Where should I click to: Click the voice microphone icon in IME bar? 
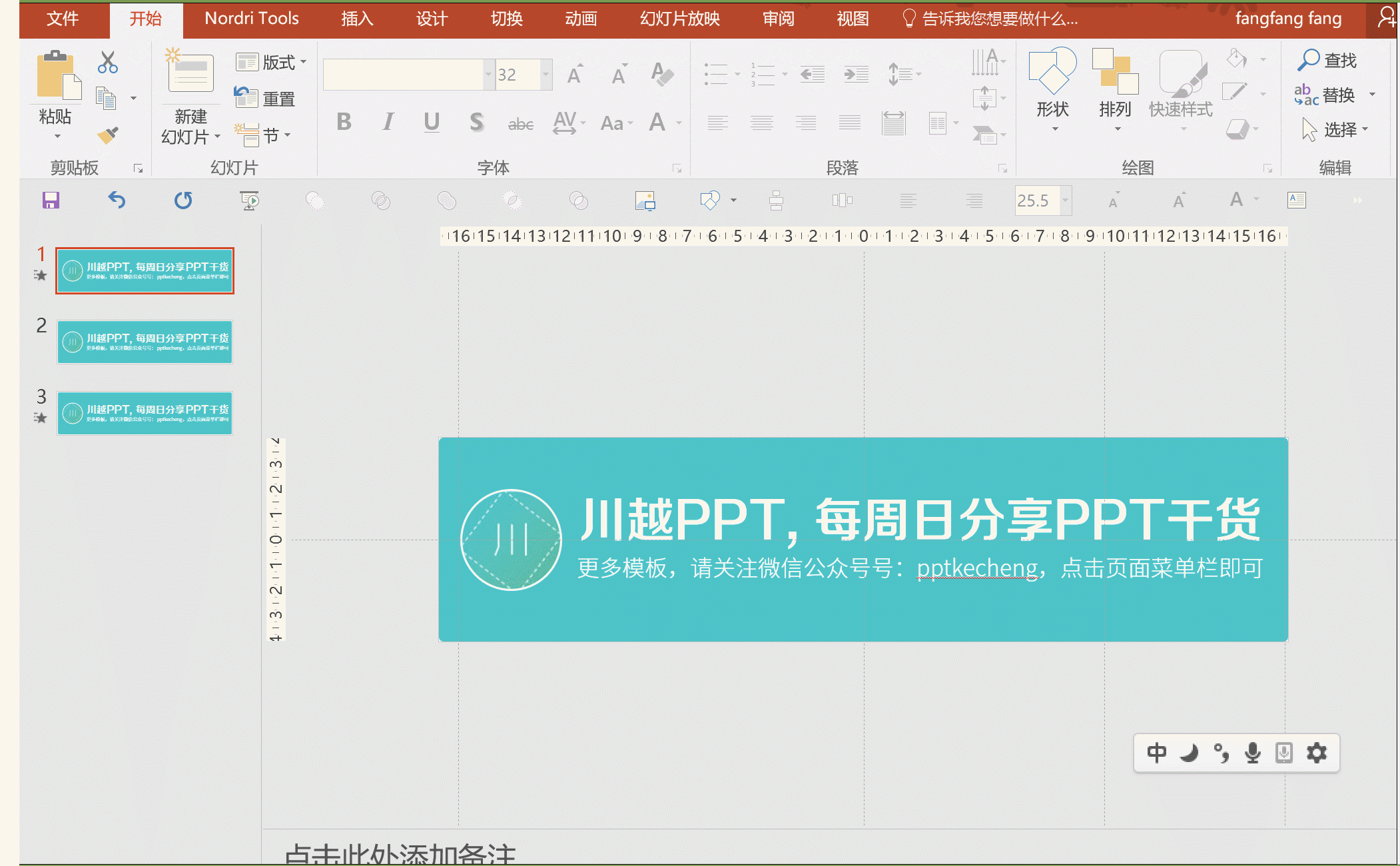click(1253, 753)
